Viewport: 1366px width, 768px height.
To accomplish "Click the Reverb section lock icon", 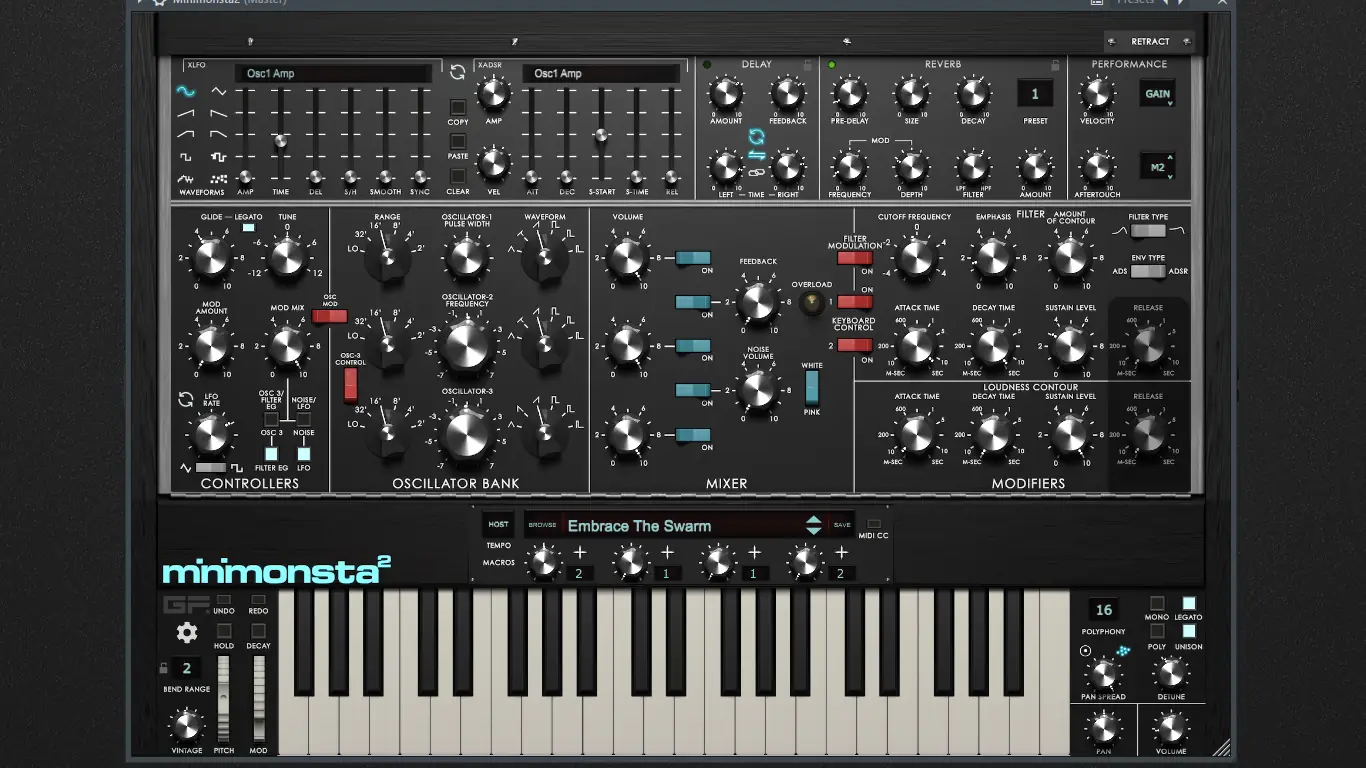I will (1054, 65).
